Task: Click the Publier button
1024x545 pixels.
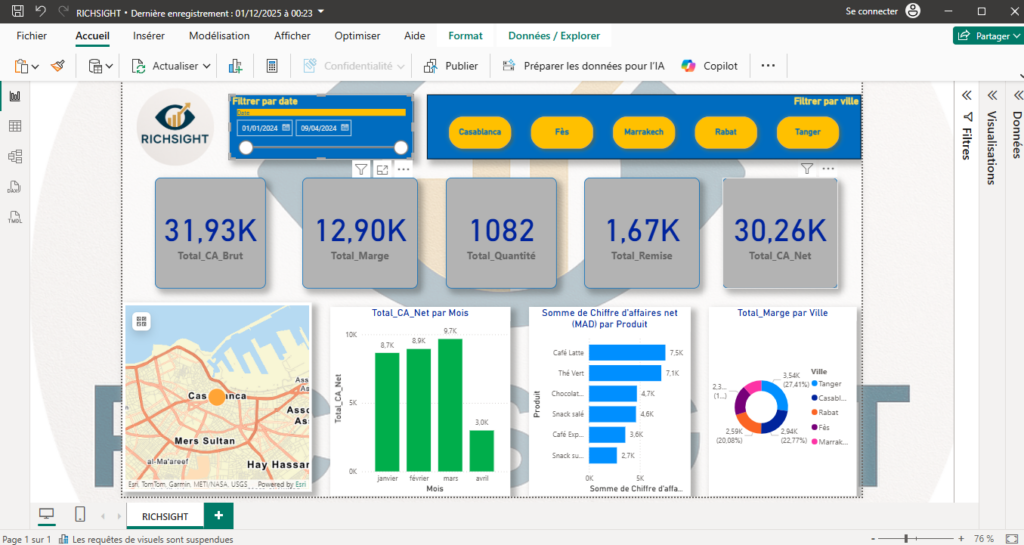Action: [x=451, y=66]
